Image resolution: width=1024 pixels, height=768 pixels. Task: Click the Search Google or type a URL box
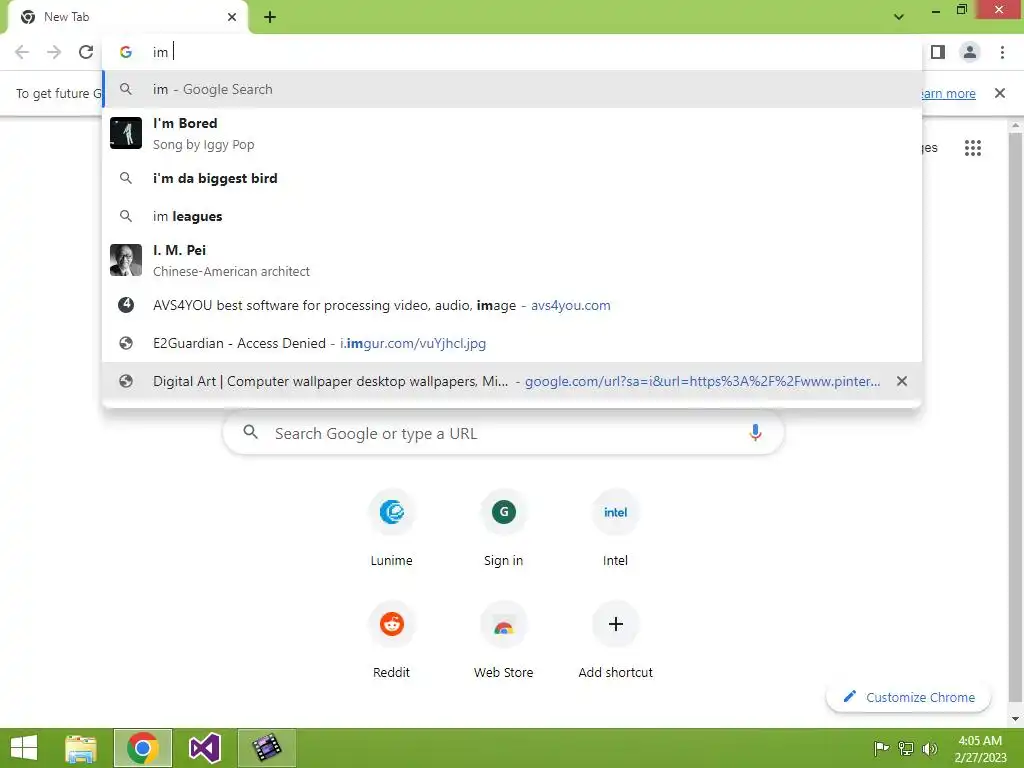(504, 433)
